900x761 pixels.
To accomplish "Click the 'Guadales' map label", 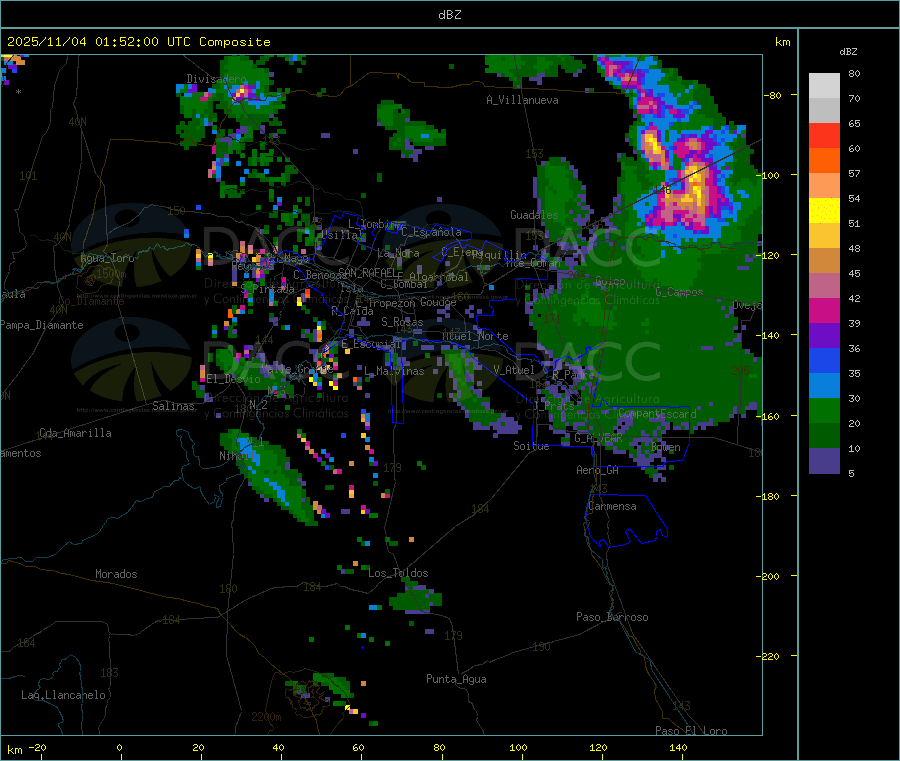I will click(534, 215).
